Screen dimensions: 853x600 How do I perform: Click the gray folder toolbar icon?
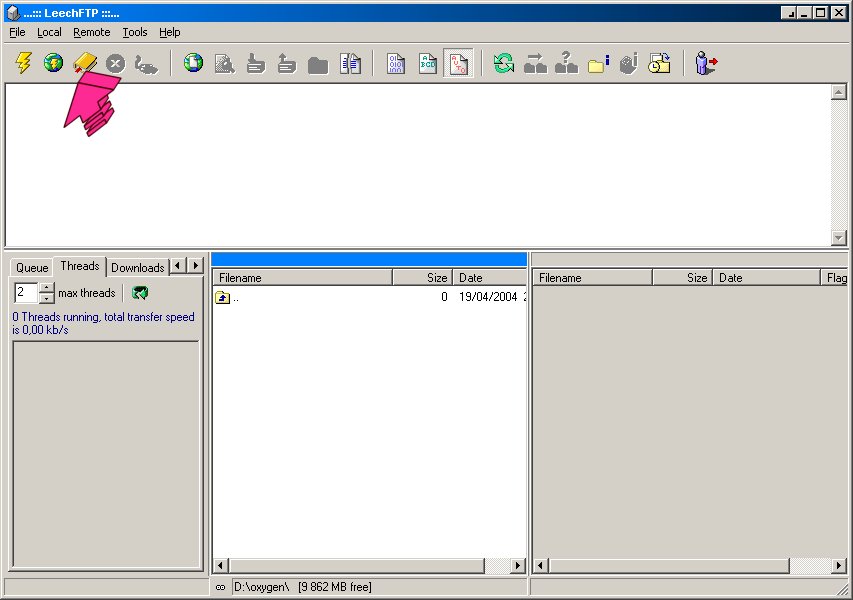(x=318, y=65)
